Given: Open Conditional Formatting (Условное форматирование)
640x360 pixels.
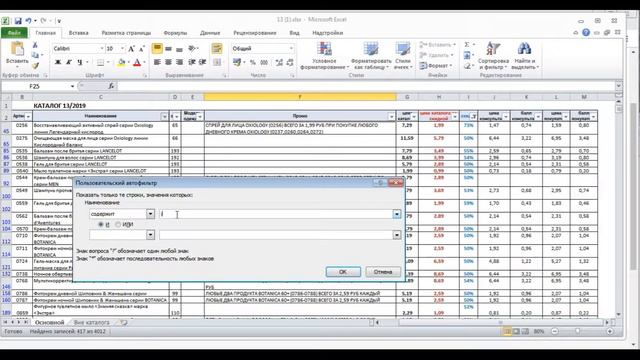Looking at the screenshot, I should pyautogui.click(x=324, y=56).
